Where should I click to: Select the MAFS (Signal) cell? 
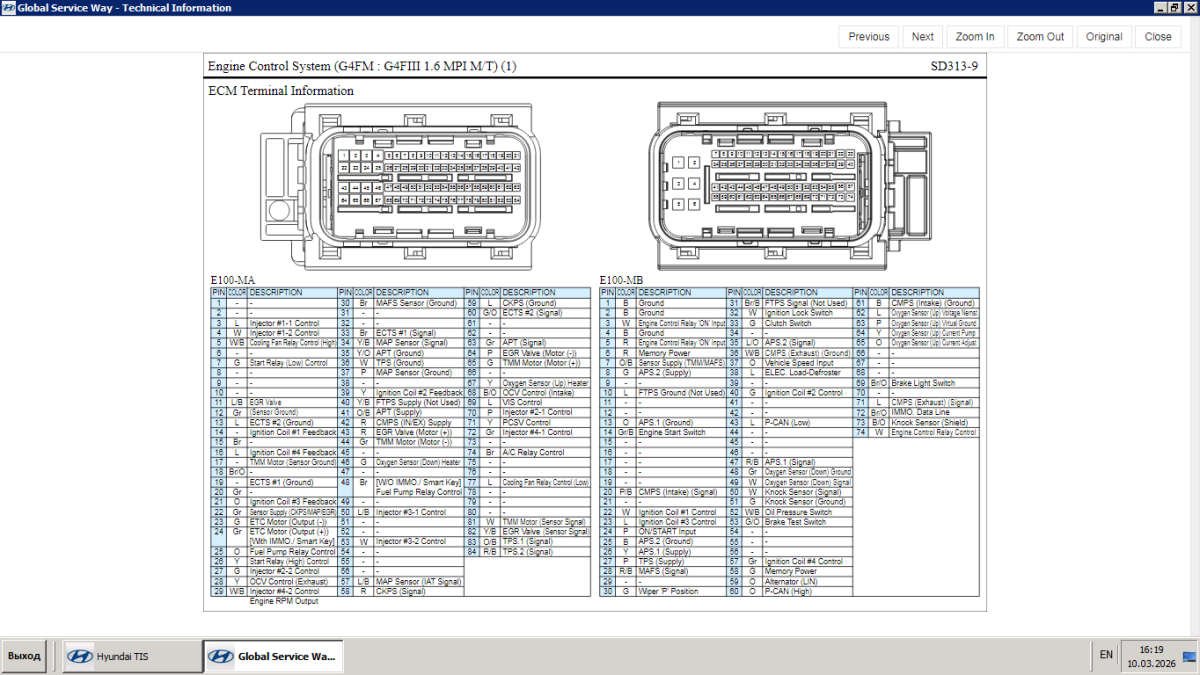682,571
